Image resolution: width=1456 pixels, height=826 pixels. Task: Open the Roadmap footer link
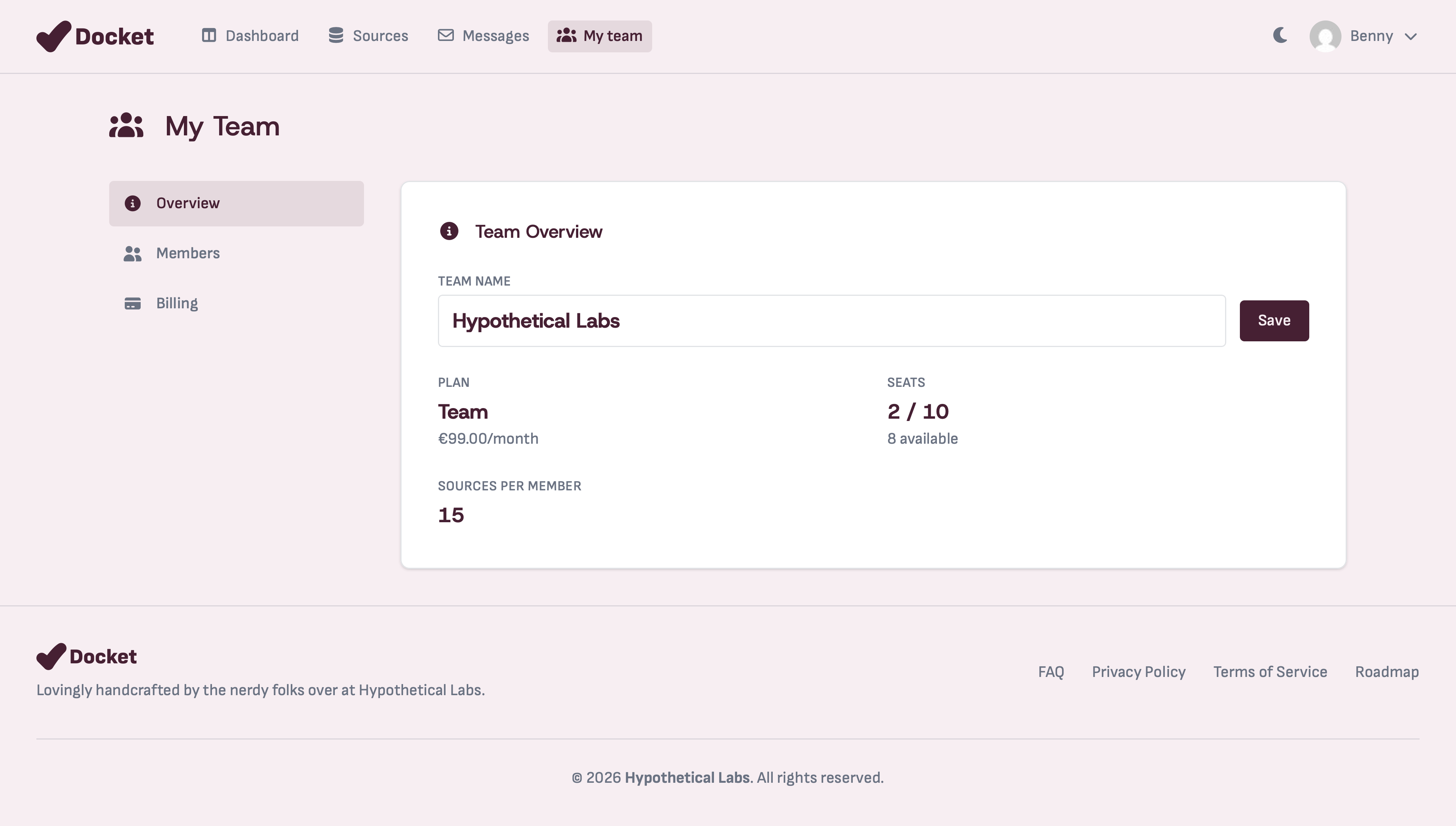coord(1387,672)
